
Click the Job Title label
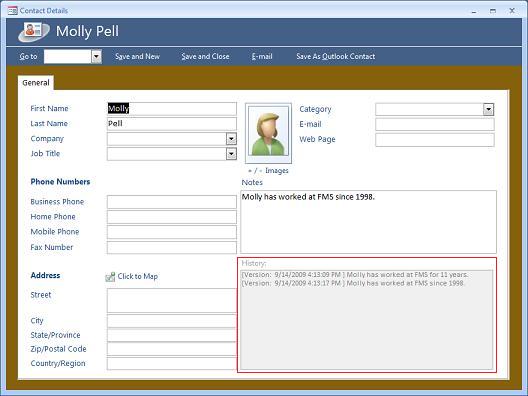click(x=45, y=154)
